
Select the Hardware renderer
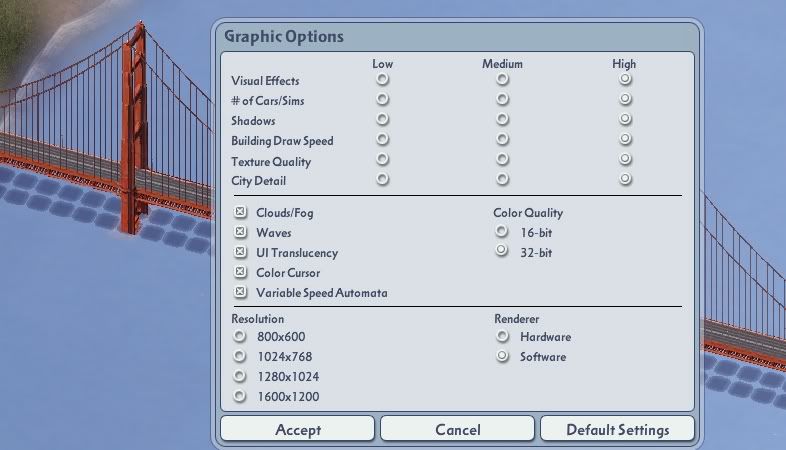tap(502, 336)
